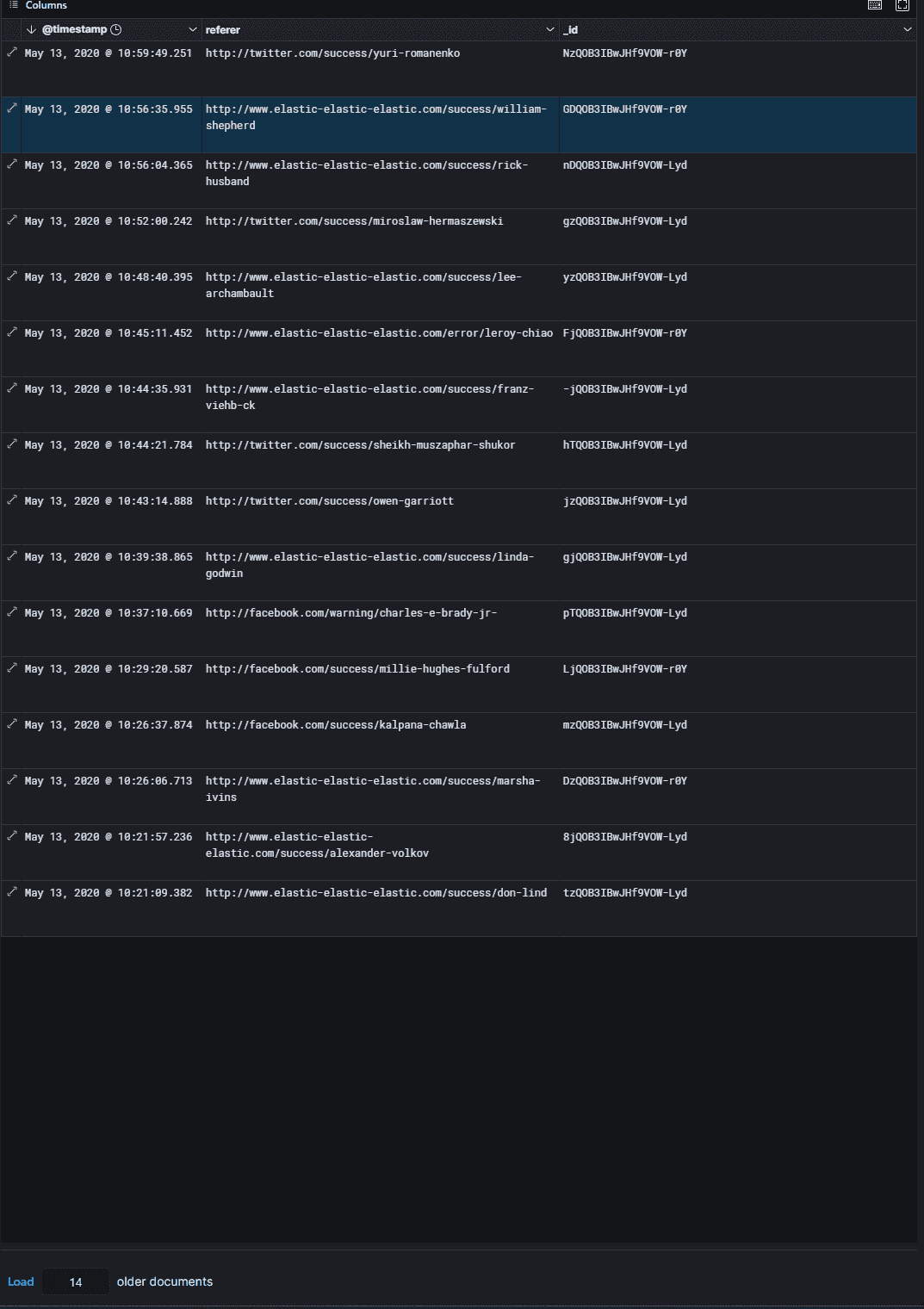Open the @timestamp column header dropdown
The image size is (924, 1309).
(193, 29)
